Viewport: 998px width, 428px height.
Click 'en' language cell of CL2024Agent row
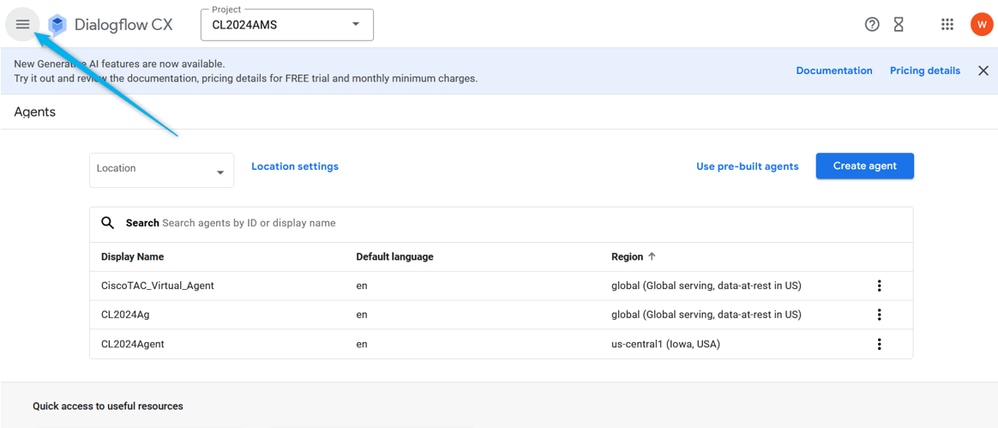click(x=362, y=344)
